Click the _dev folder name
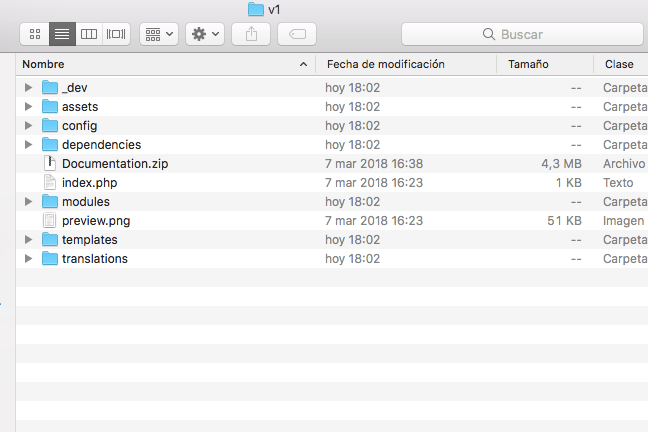 pyautogui.click(x=75, y=88)
